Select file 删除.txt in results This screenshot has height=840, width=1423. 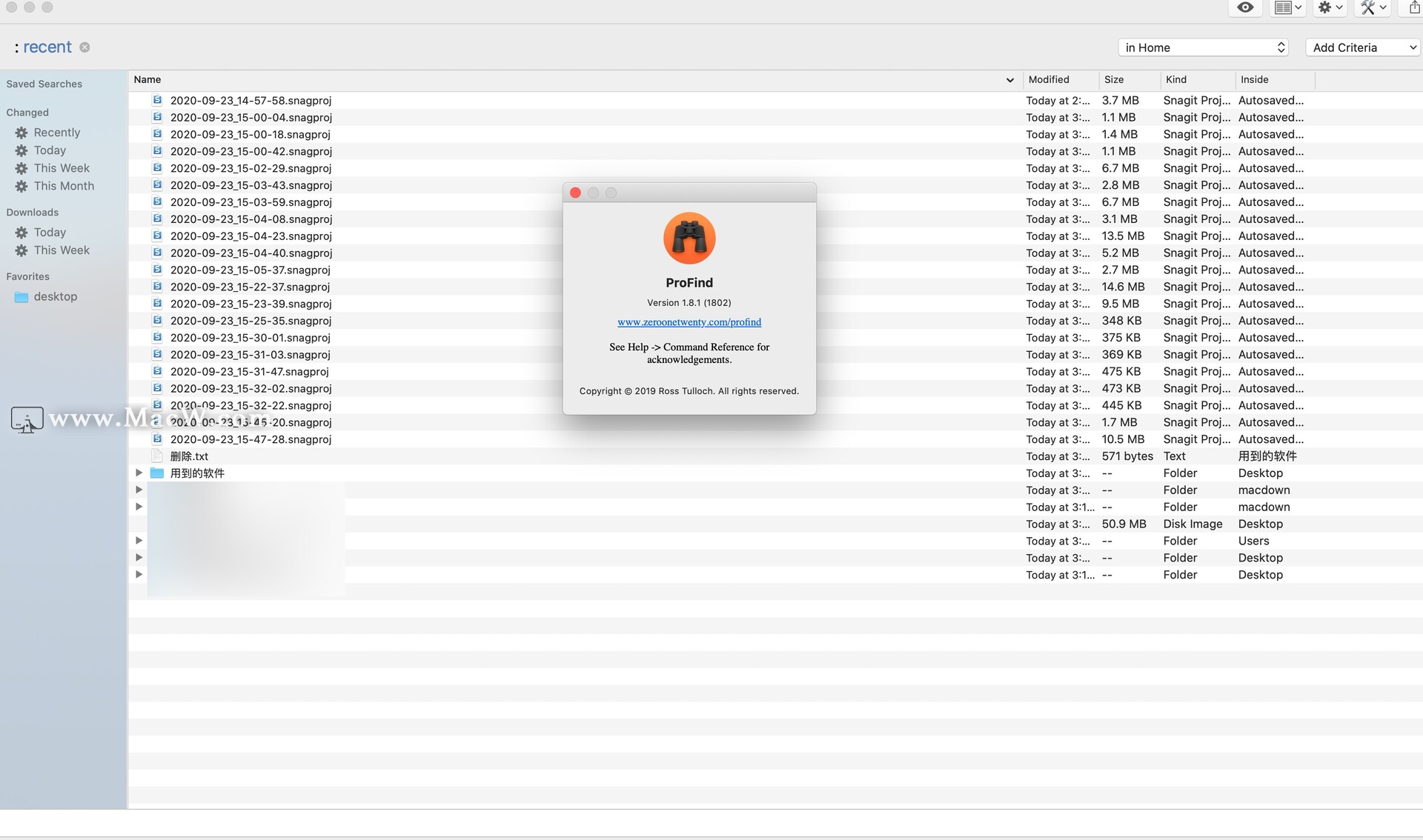pyautogui.click(x=189, y=456)
